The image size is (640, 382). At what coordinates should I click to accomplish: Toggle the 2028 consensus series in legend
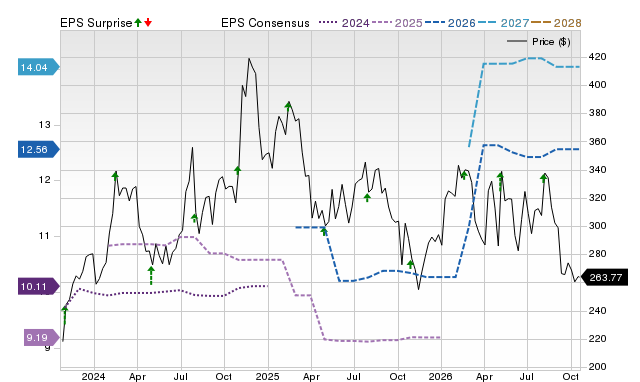coord(556,23)
